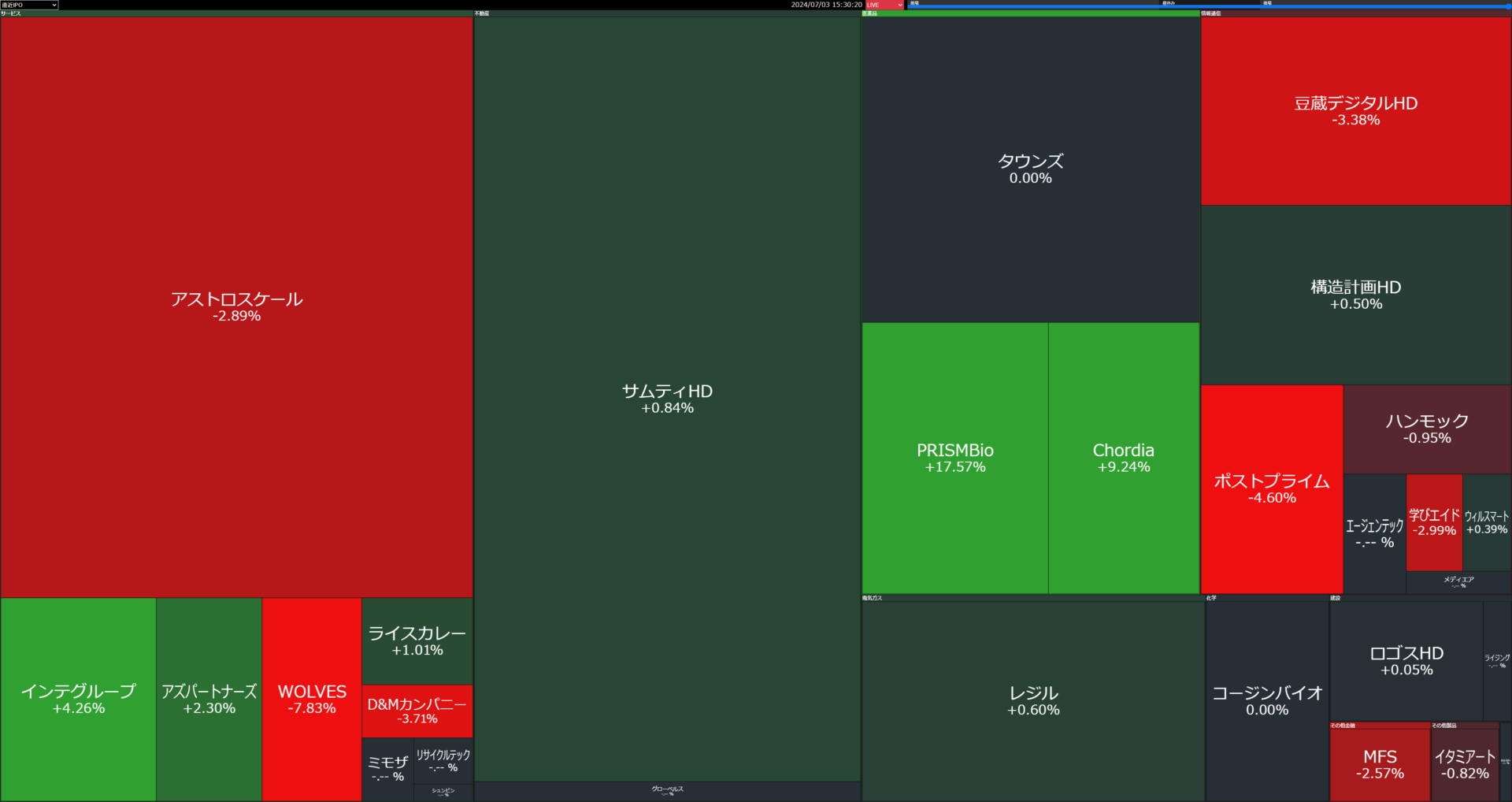Select the PRISMBio +17.57% tile
This screenshot has height=802, width=1512.
point(954,458)
